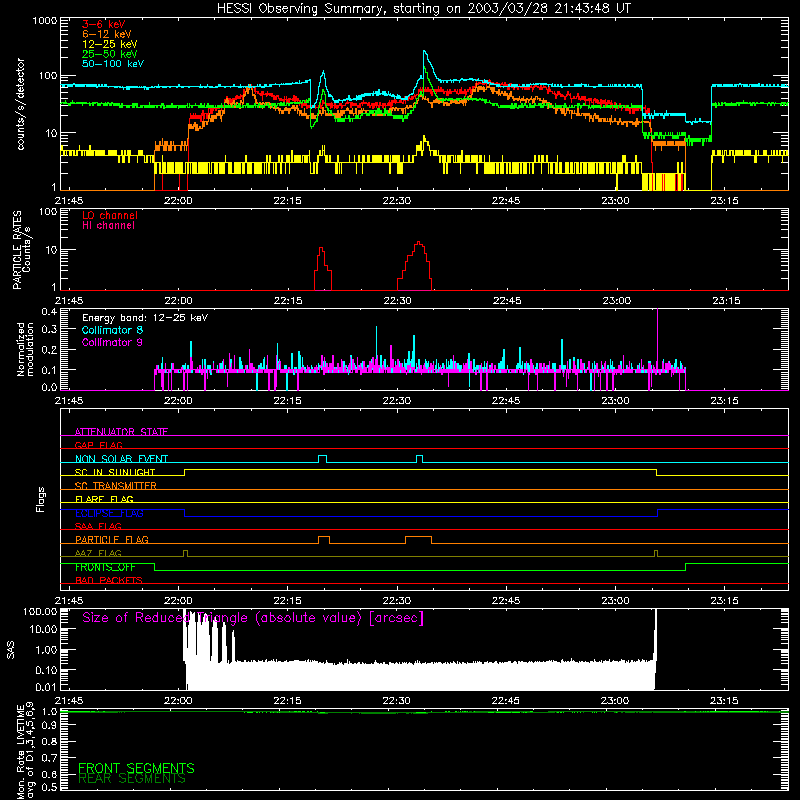Screen dimensions: 800x800
Task: Click the HESSI Observing Summary title text
Action: tap(423, 9)
